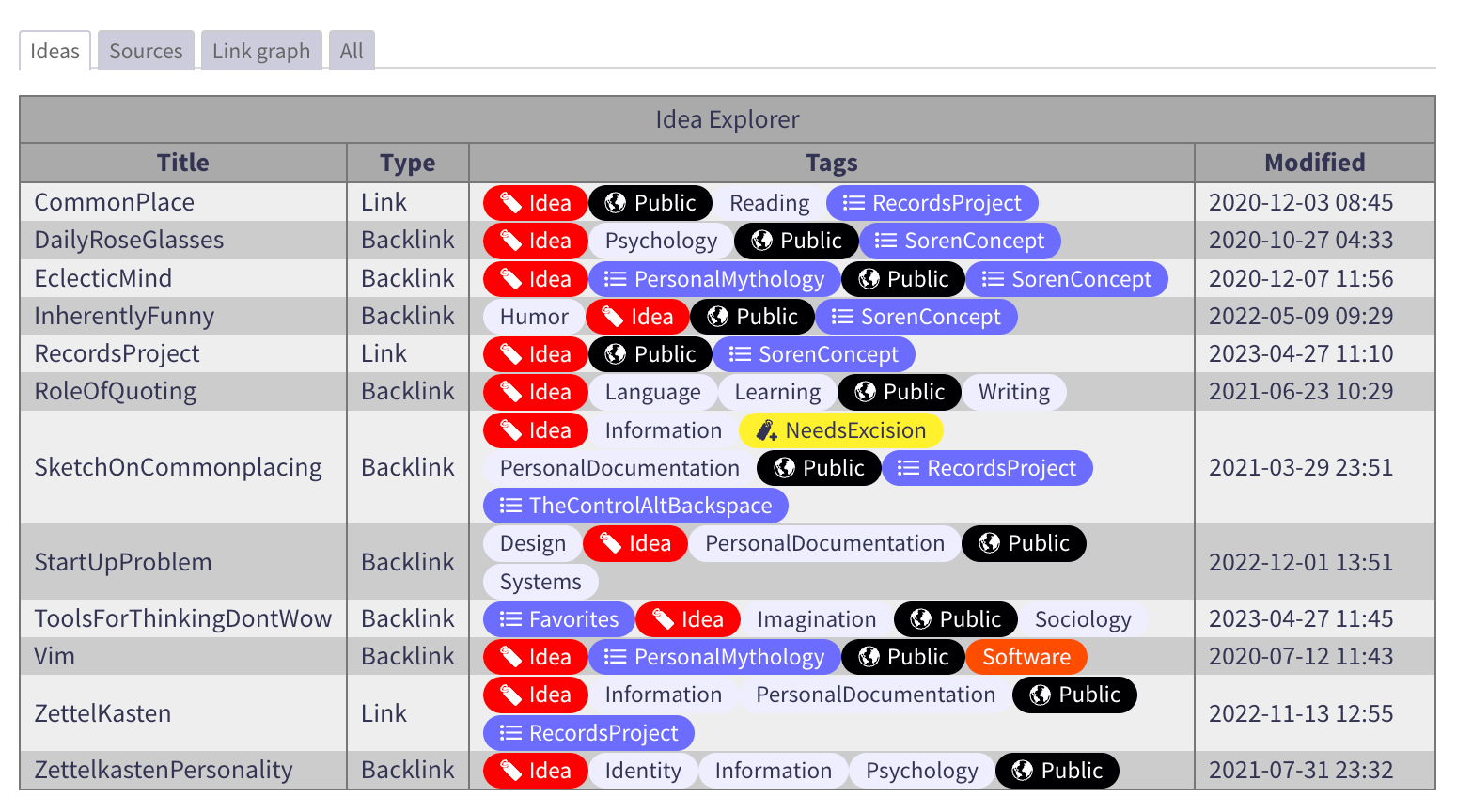
Task: Click the Public globe tag in RoleOfQuoting row
Action: pyautogui.click(x=899, y=392)
